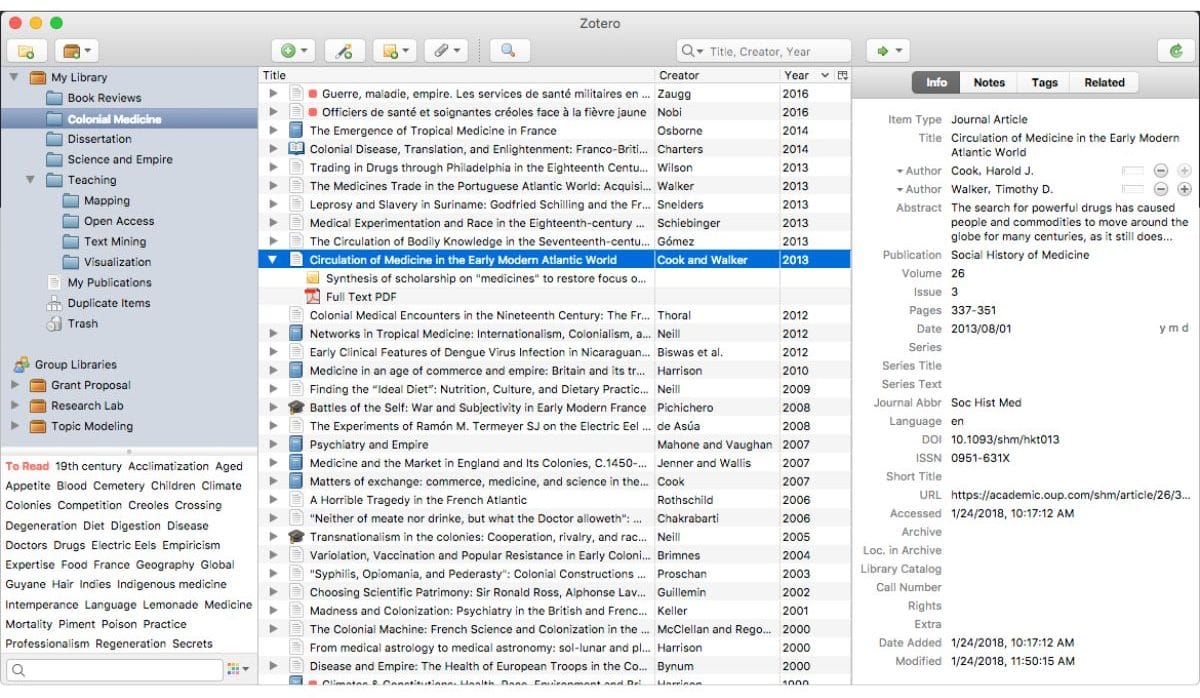Change creator type of Walker, Timothy D.

tap(918, 189)
